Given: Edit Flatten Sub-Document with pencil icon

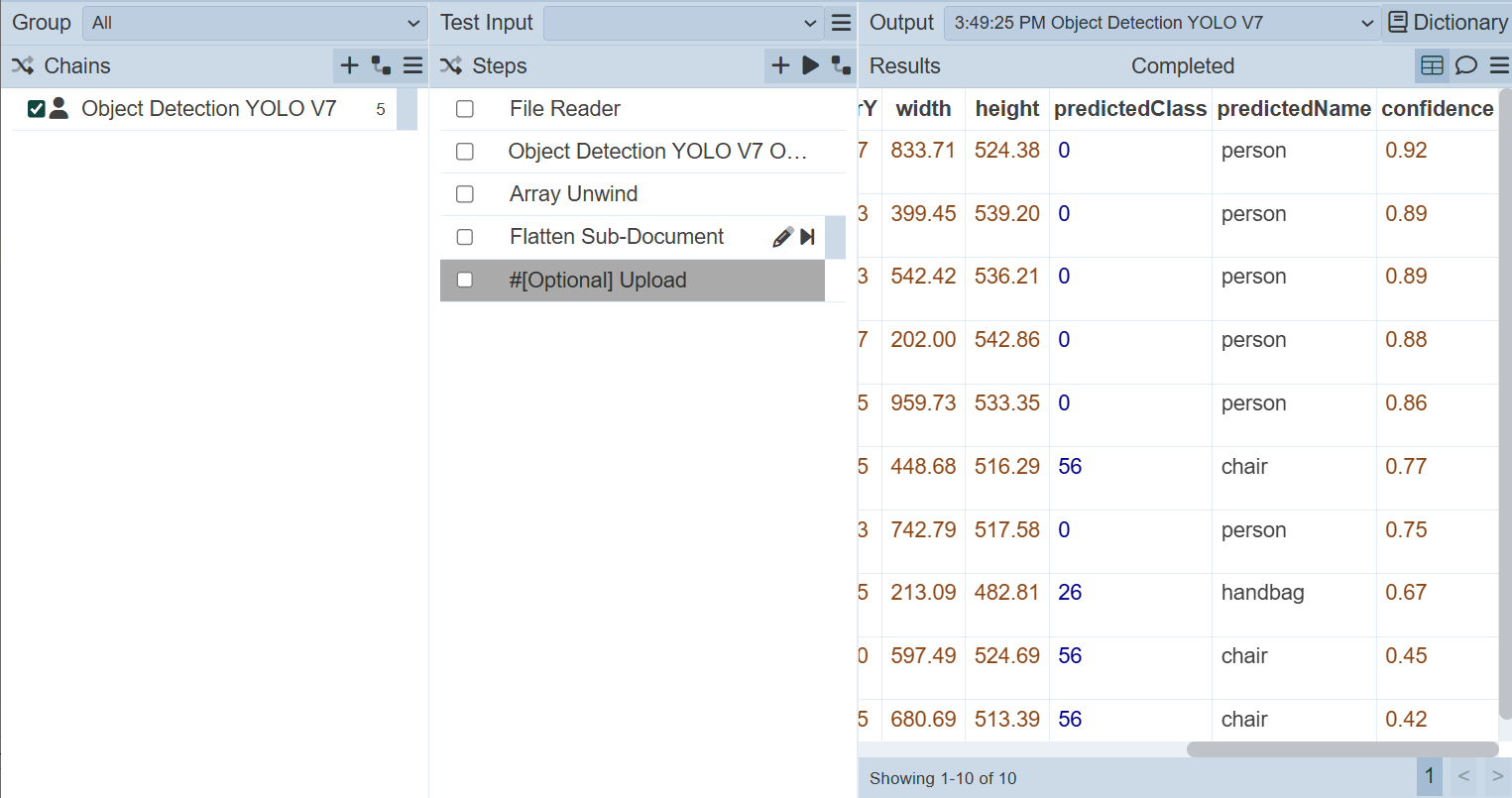Looking at the screenshot, I should tap(782, 237).
